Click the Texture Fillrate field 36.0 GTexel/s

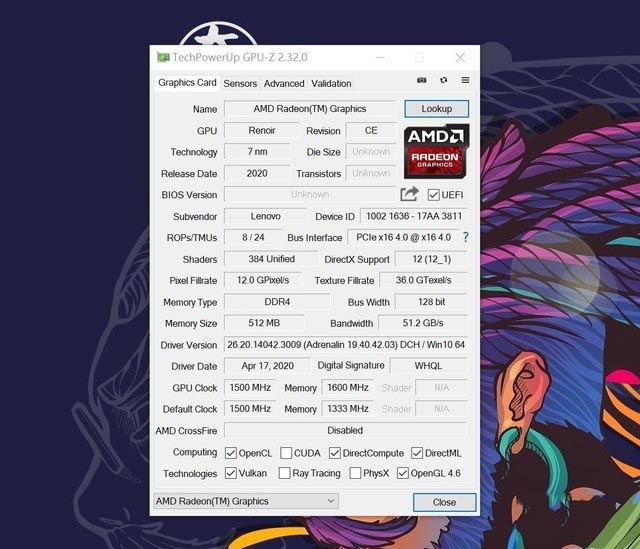424,280
